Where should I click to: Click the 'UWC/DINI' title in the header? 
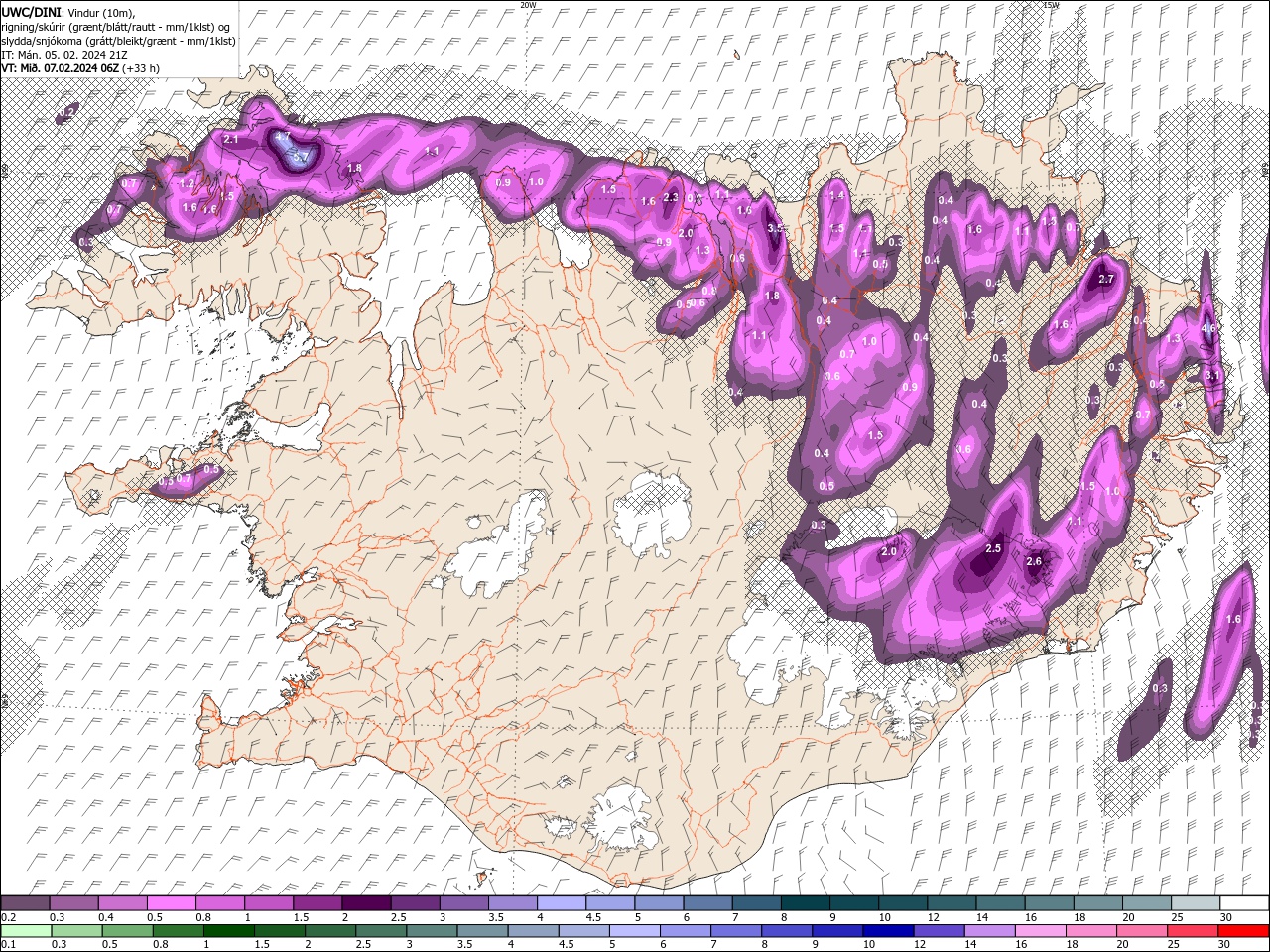click(x=31, y=12)
